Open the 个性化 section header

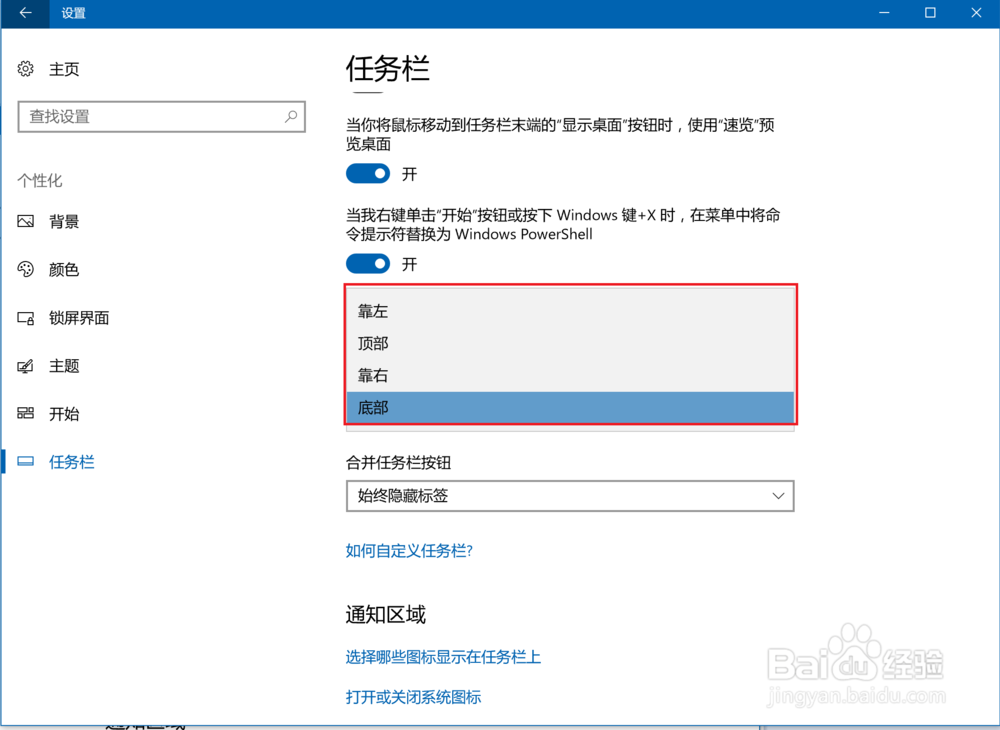coord(40,180)
